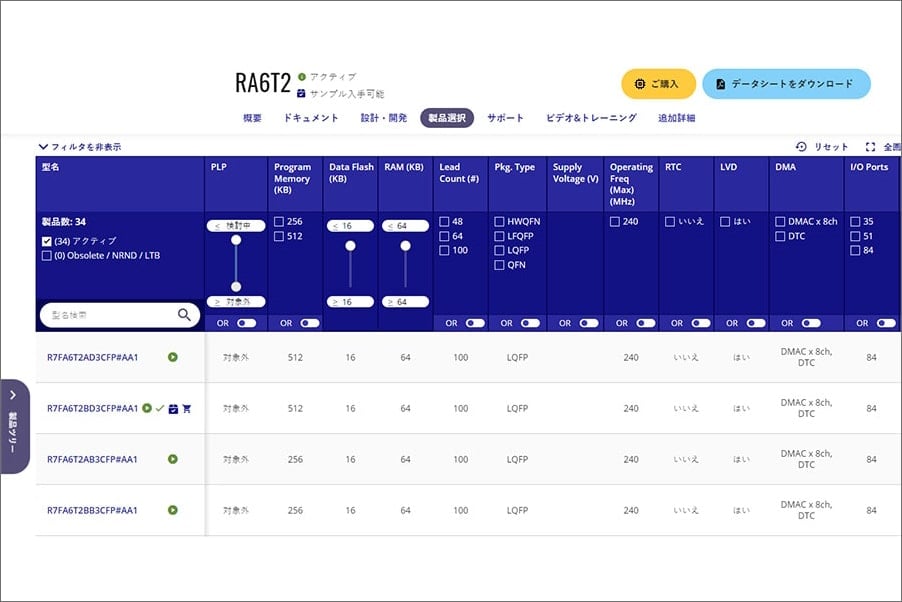Click the magnifier icon in part-name search

pos(183,315)
